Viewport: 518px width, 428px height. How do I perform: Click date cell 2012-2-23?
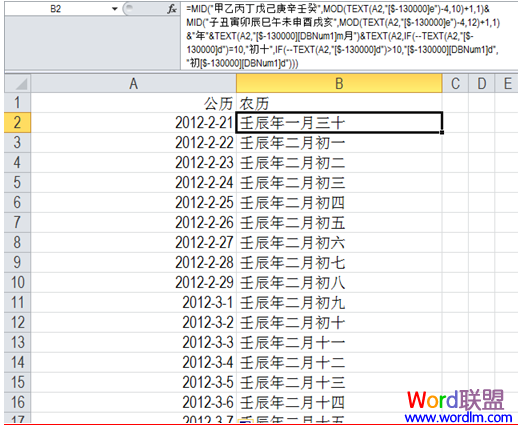click(133, 163)
